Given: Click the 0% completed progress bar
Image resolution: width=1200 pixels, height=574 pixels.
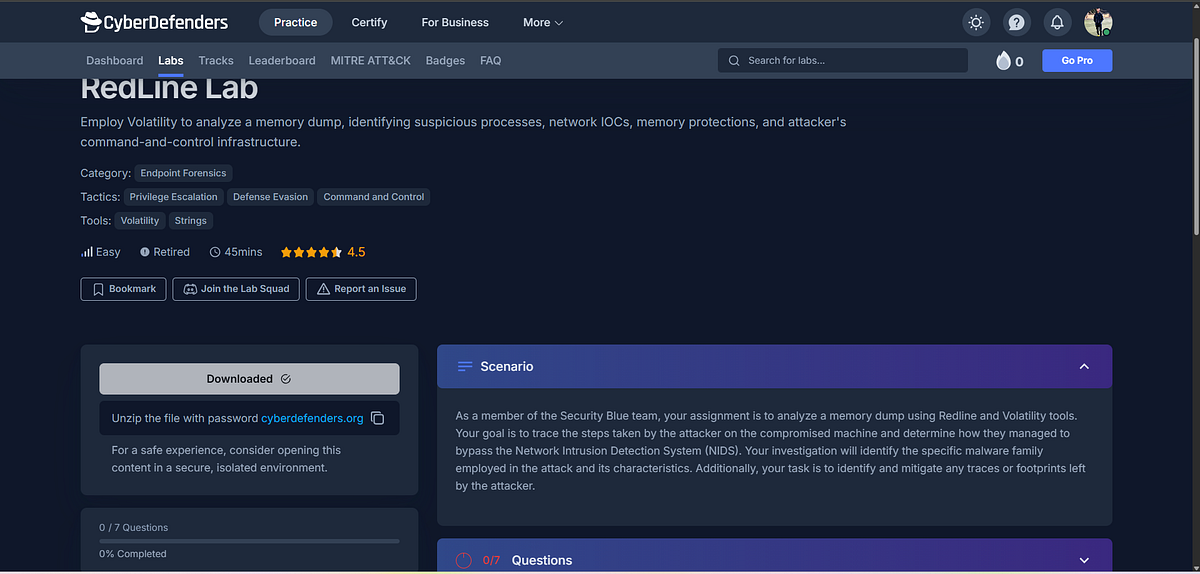Looking at the screenshot, I should (249, 541).
